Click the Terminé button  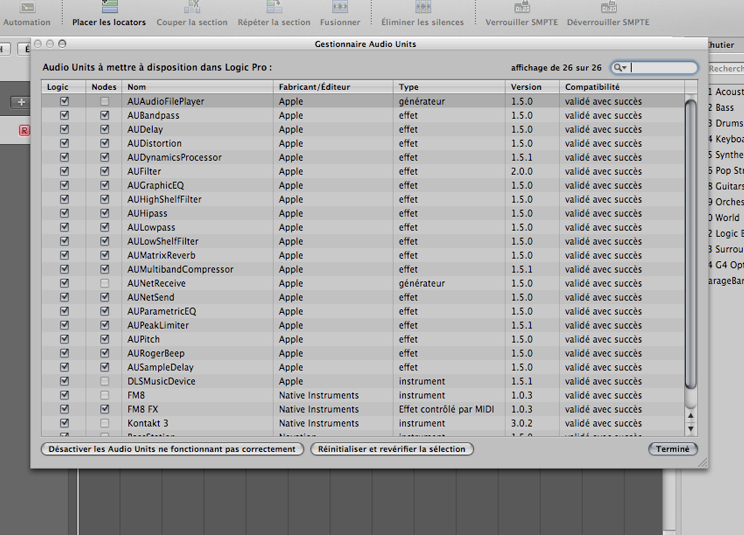click(673, 449)
